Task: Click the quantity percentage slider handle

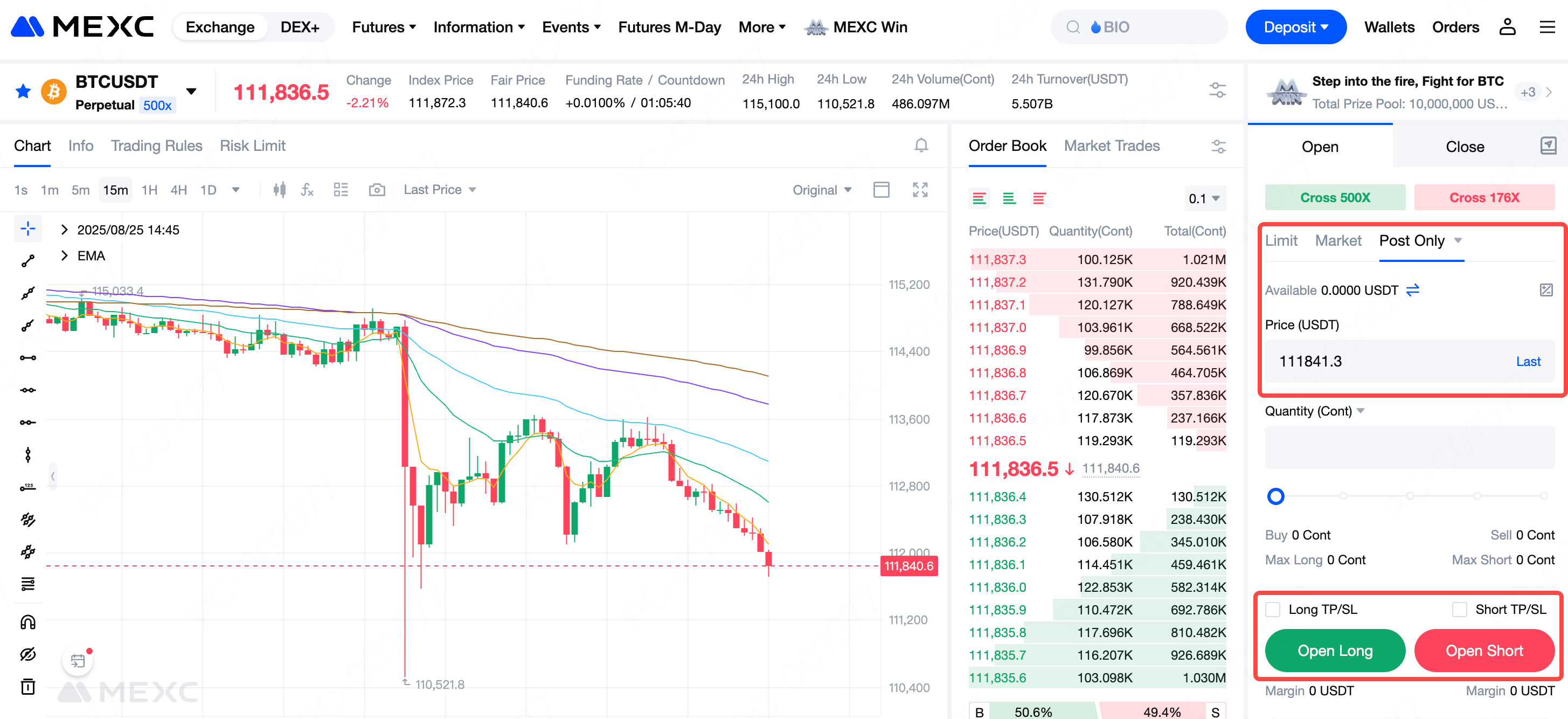Action: click(1275, 496)
